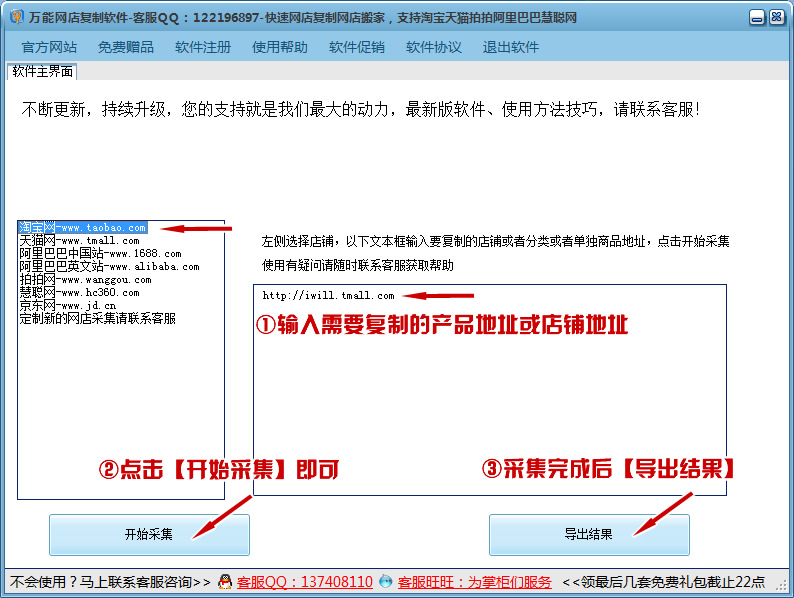Click the app shield icon in title bar

[17, 17]
